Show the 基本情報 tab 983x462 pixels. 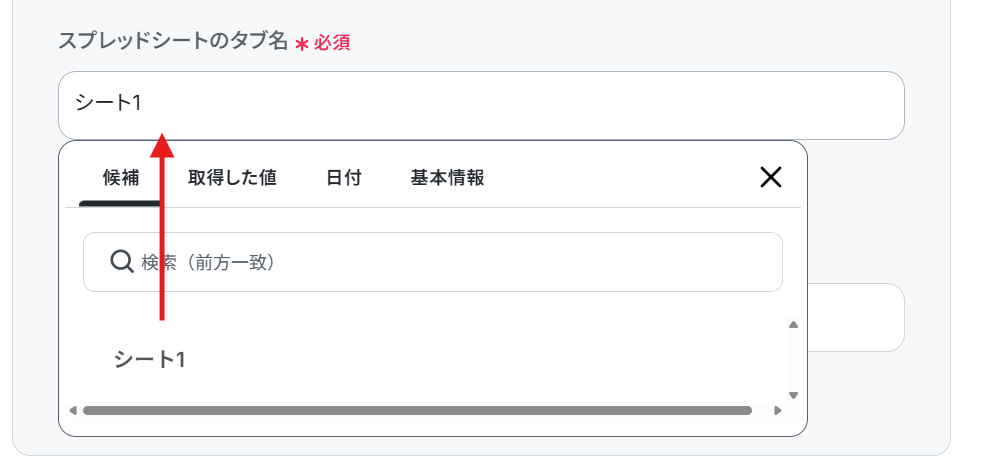click(x=447, y=178)
